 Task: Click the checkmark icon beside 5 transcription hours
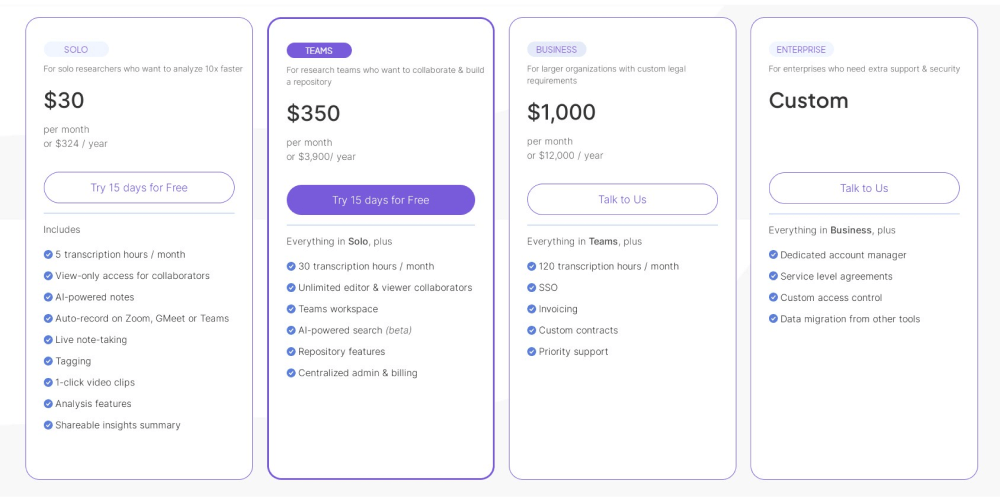[48, 254]
